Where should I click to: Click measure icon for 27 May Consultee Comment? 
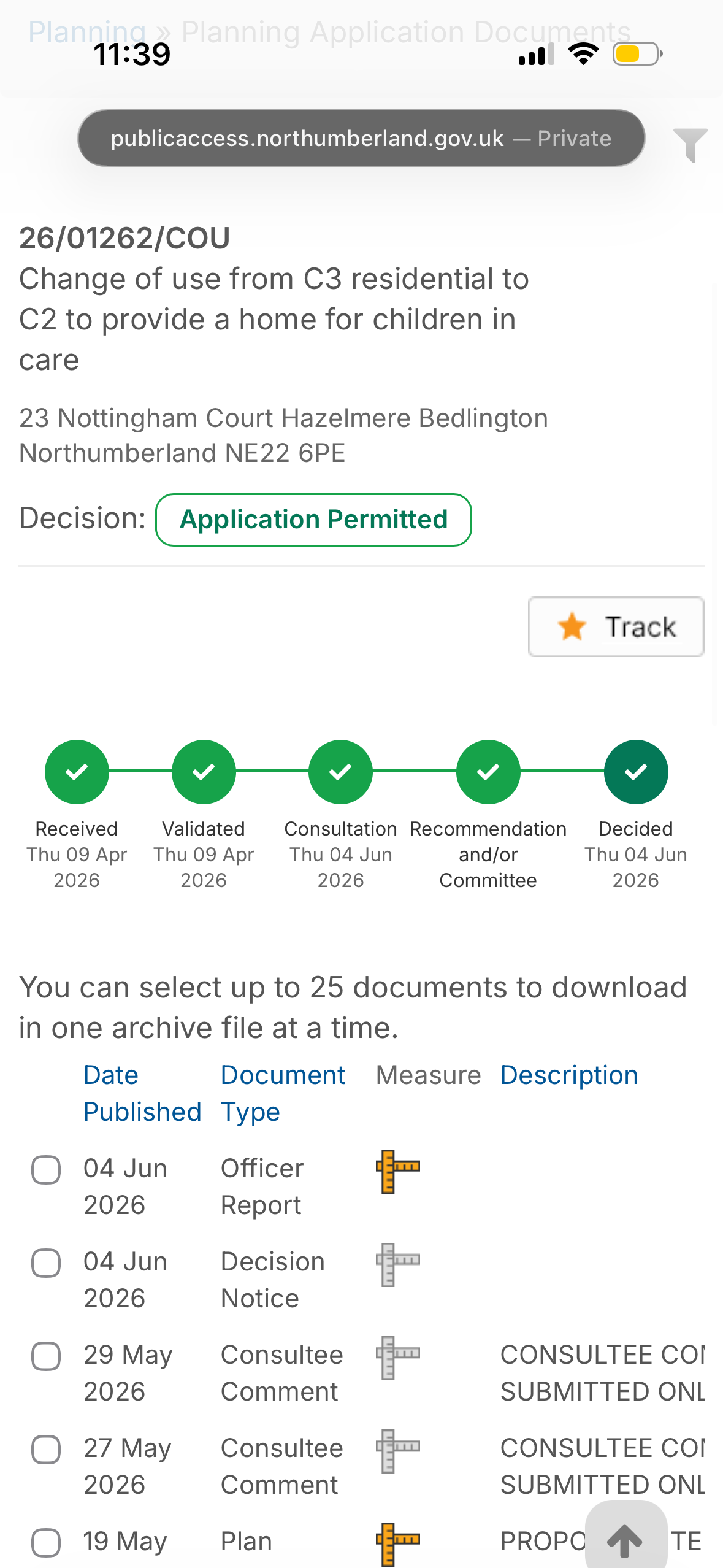(x=398, y=1451)
